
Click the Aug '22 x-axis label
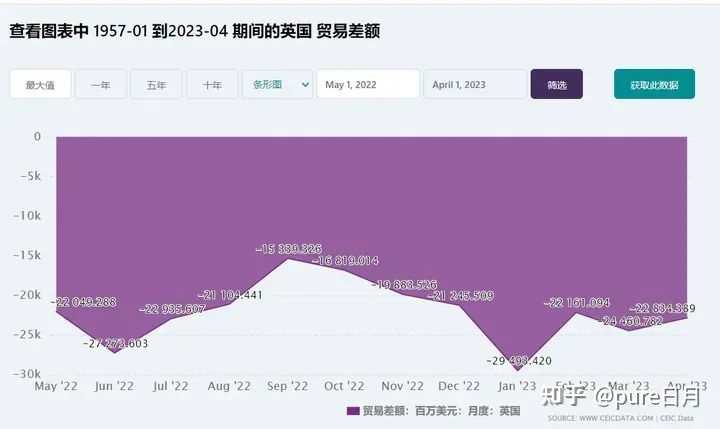coord(229,386)
